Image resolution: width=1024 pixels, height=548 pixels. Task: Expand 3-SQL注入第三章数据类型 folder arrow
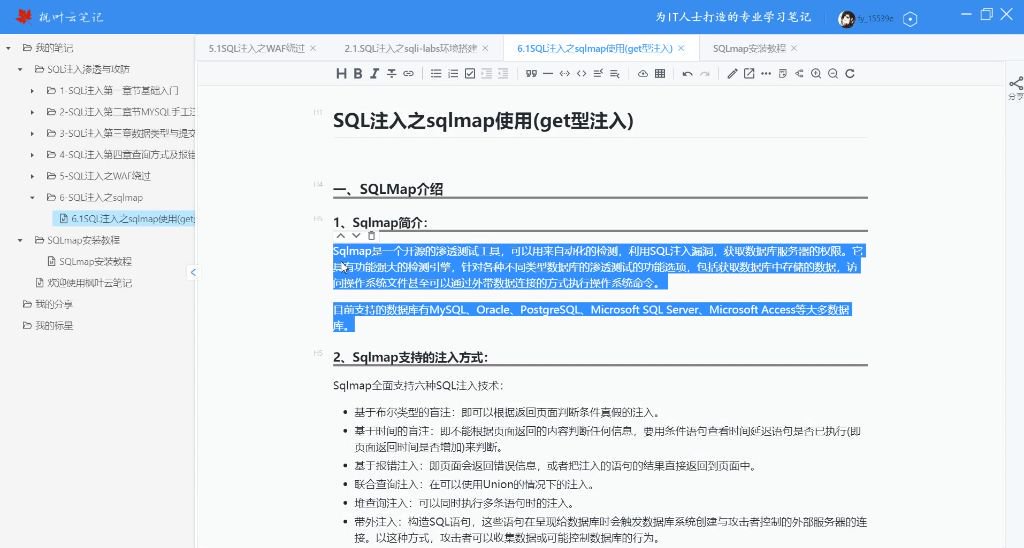(x=33, y=133)
